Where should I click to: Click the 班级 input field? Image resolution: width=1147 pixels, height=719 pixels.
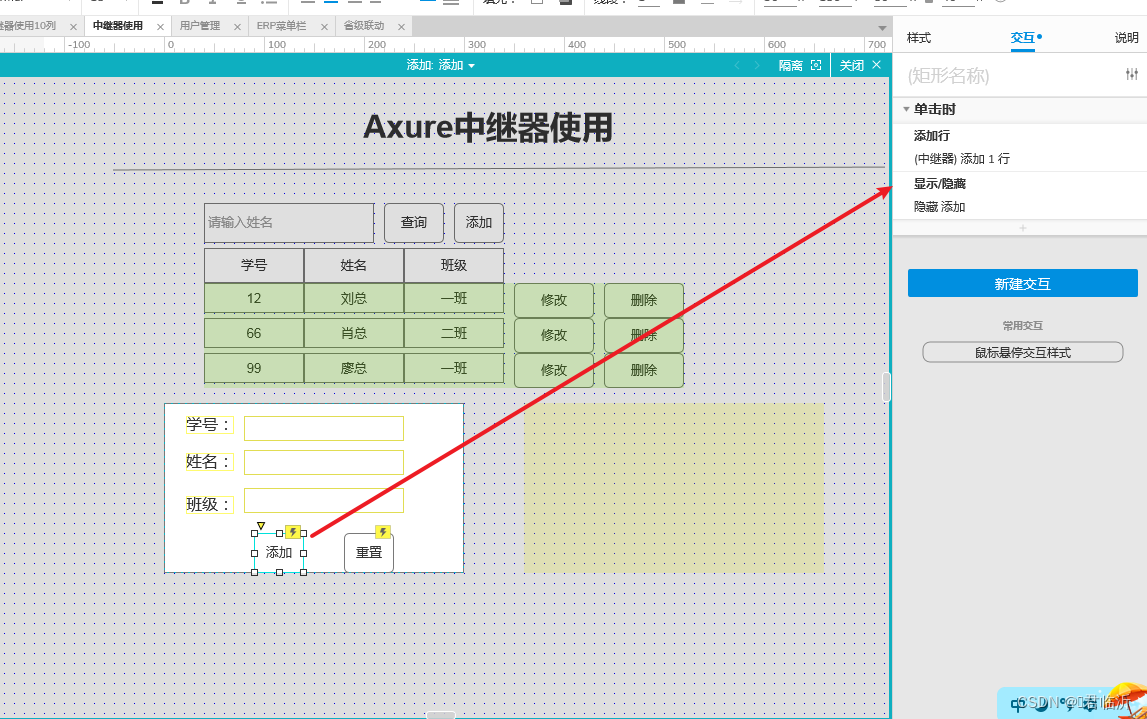324,500
